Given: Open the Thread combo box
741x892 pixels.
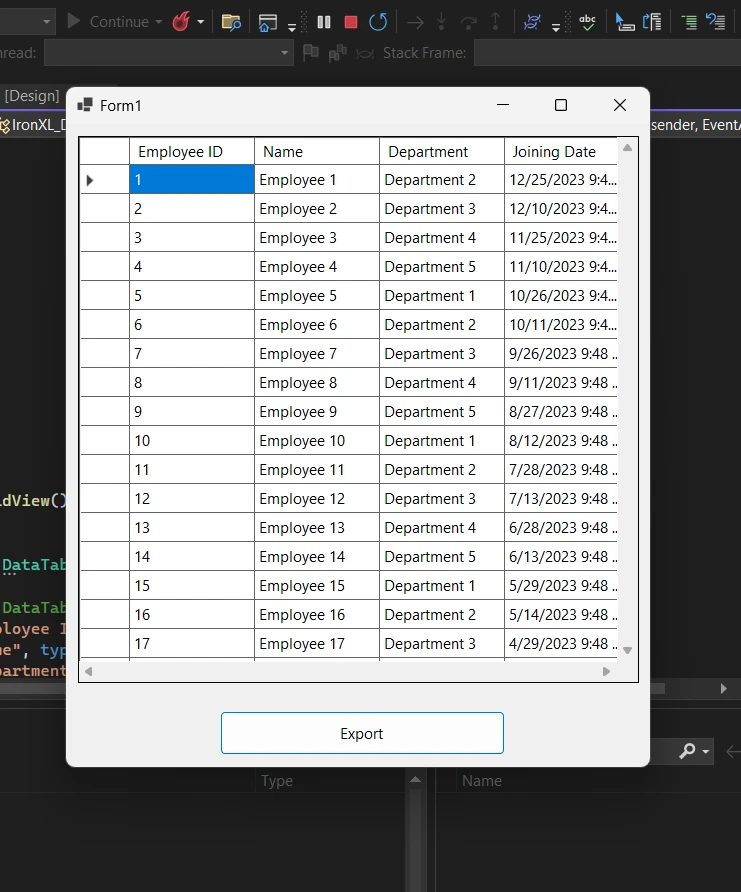Looking at the screenshot, I should point(168,52).
